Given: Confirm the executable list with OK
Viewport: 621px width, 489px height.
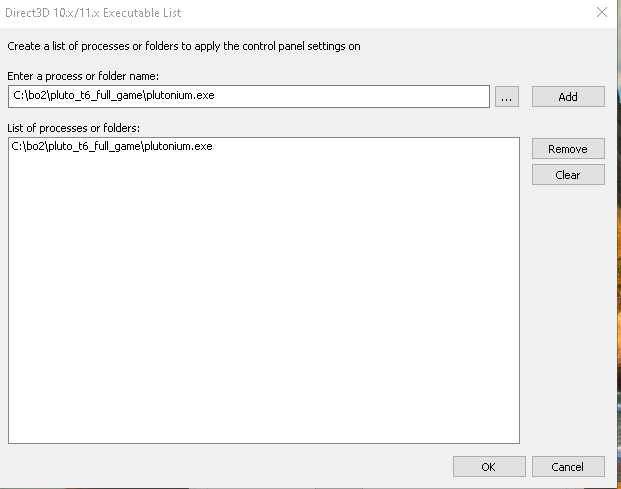Looking at the screenshot, I should click(489, 467).
